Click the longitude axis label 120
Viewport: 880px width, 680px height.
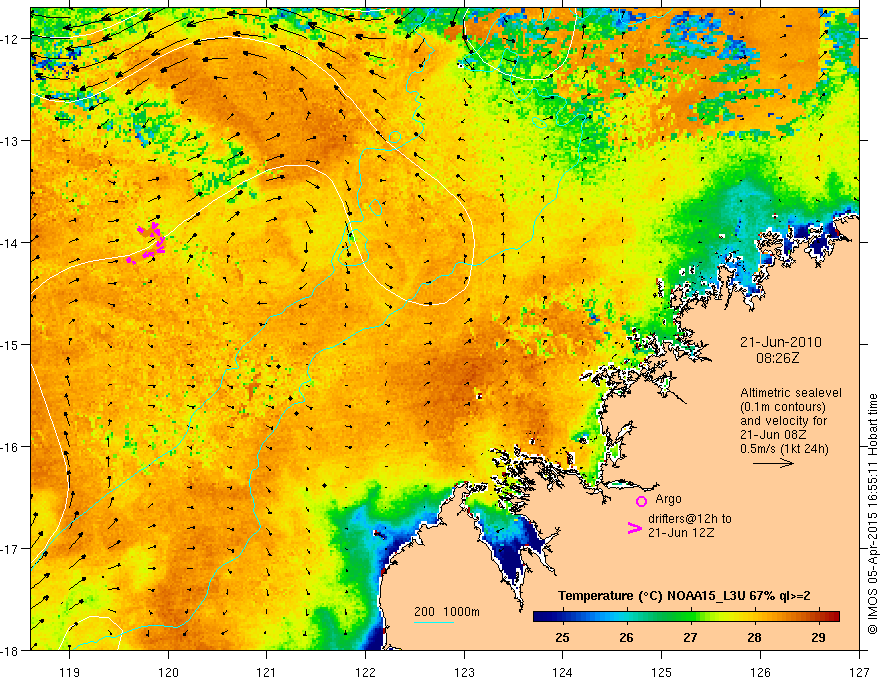pyautogui.click(x=168, y=672)
